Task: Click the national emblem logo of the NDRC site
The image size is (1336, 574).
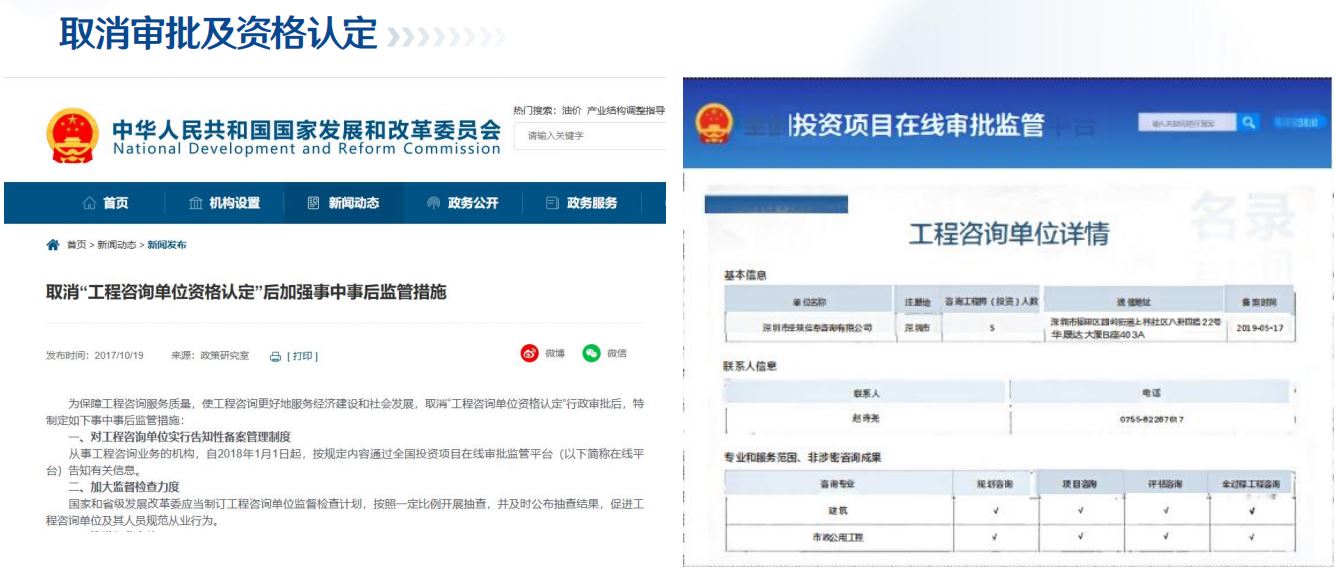Action: click(72, 135)
